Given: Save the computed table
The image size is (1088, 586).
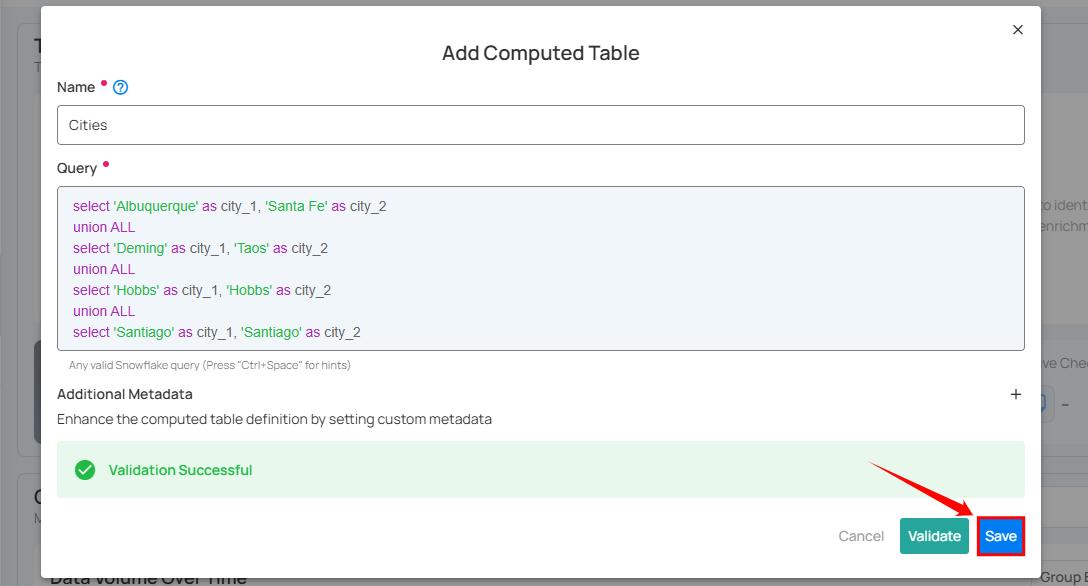Looking at the screenshot, I should point(1000,536).
